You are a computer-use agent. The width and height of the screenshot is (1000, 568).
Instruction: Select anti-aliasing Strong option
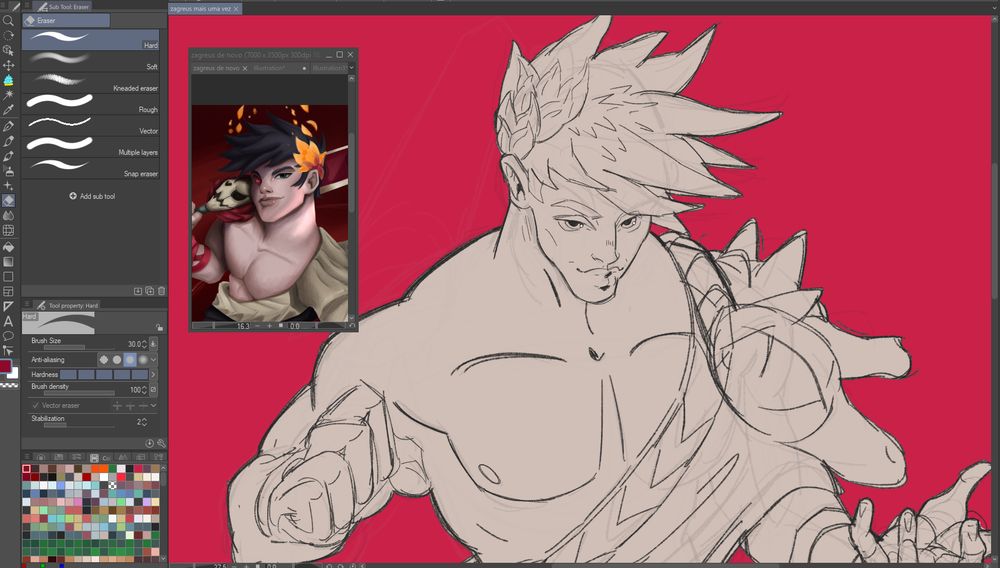pyautogui.click(x=143, y=360)
